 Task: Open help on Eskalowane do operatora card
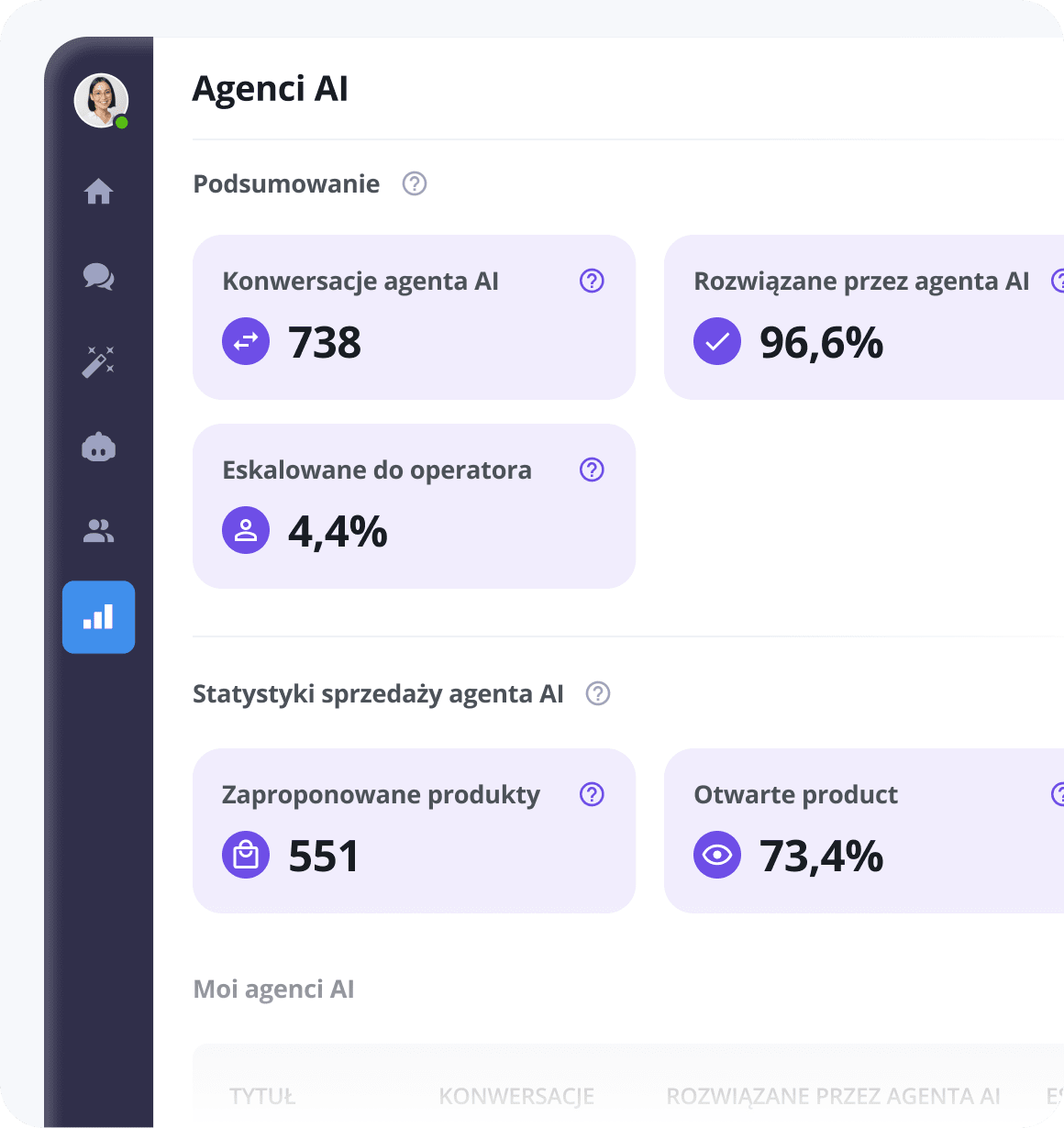[592, 470]
